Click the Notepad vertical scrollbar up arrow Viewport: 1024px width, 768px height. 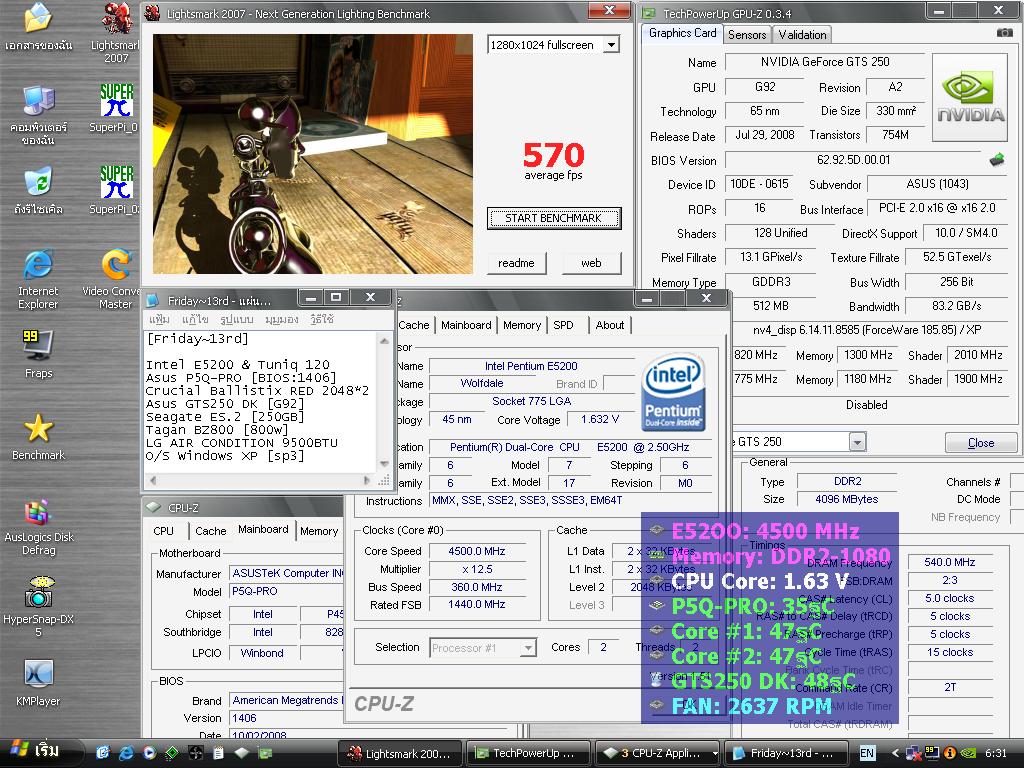tap(383, 340)
